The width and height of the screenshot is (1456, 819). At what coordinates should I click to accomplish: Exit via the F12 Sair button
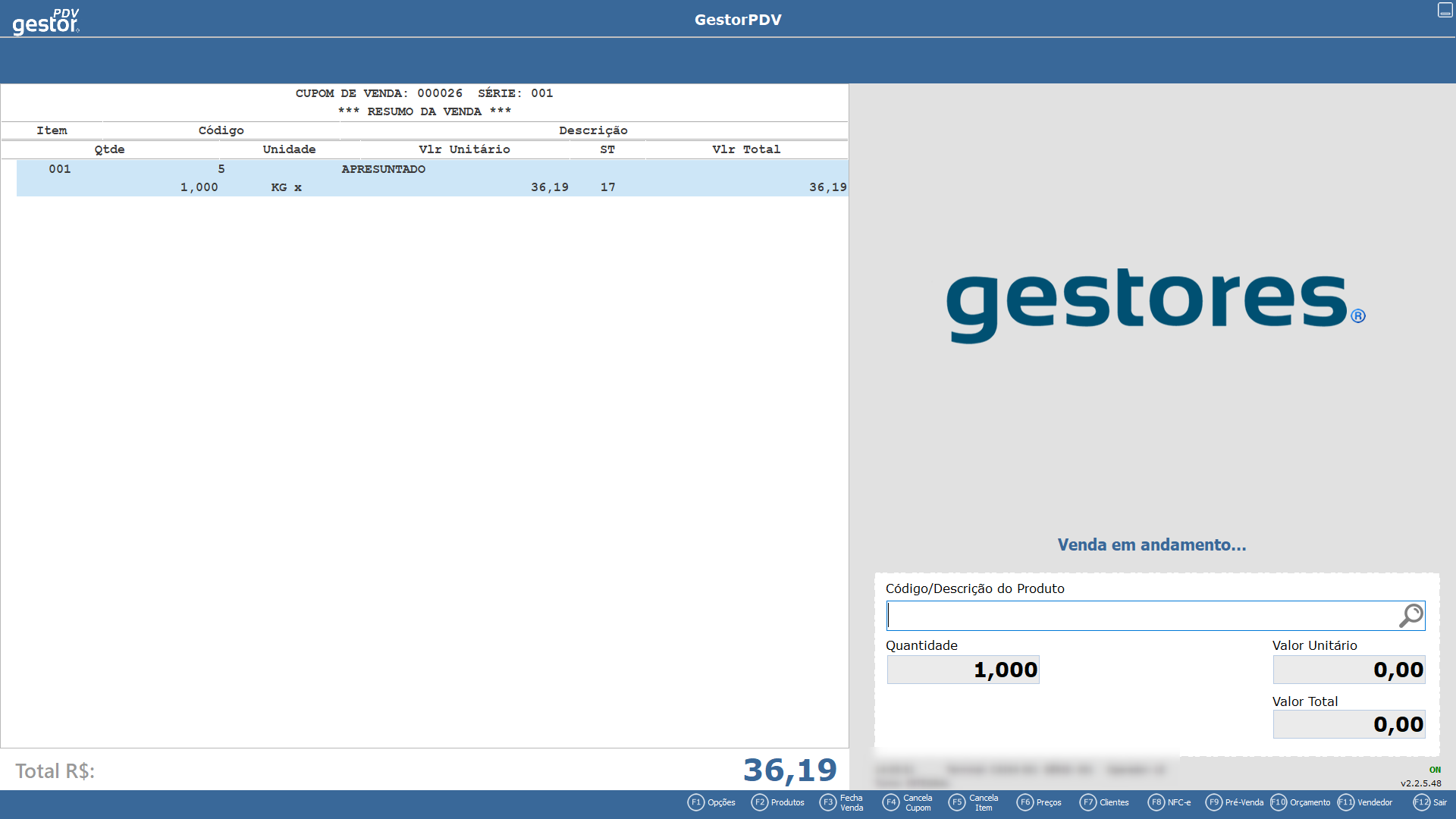[x=1421, y=802]
